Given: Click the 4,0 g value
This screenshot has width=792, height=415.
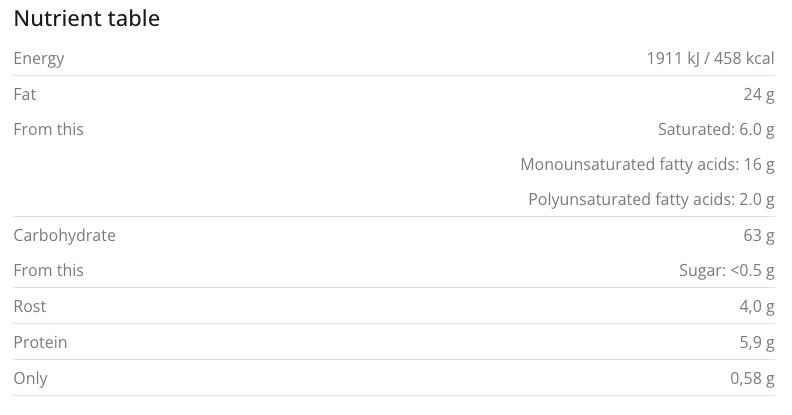Looking at the screenshot, I should 756,307.
